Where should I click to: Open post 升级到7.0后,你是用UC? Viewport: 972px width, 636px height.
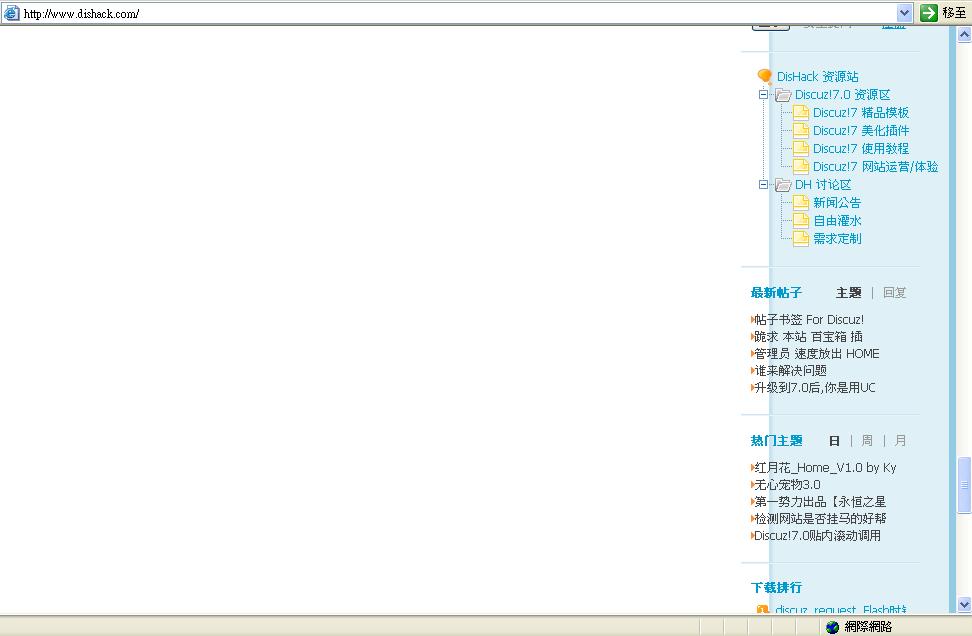815,388
